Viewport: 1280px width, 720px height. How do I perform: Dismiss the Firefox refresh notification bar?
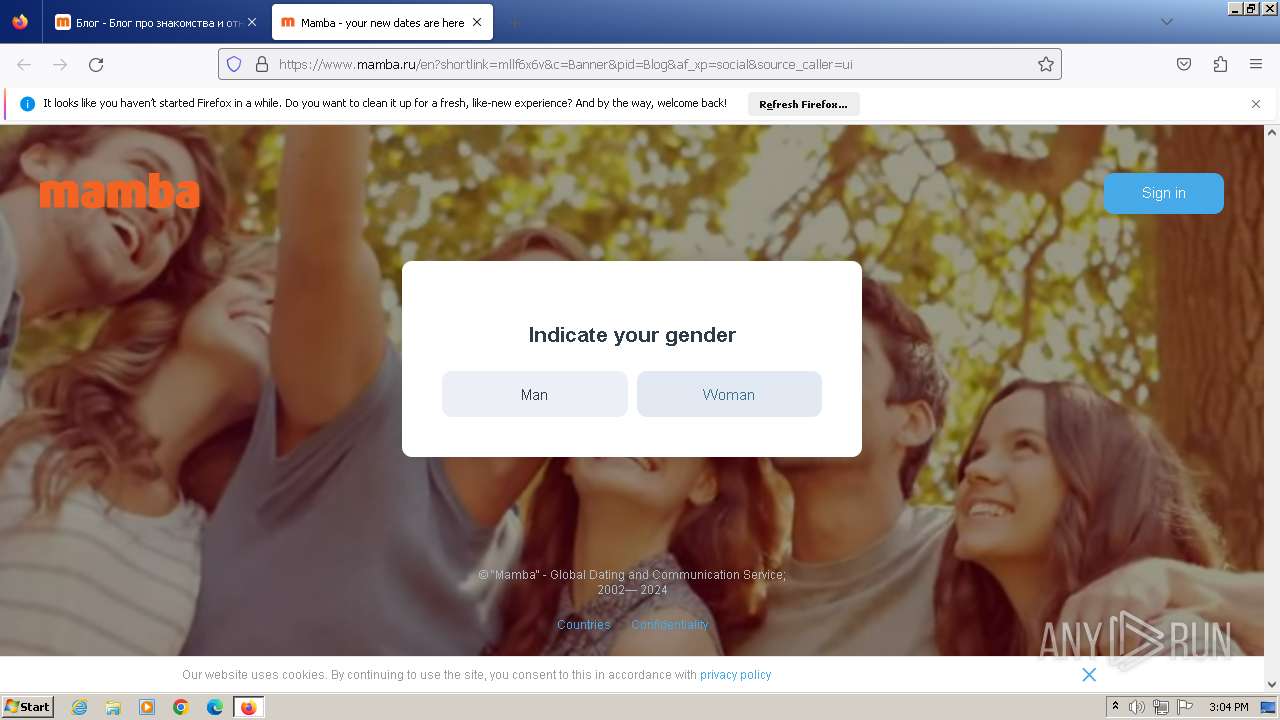coord(1256,104)
